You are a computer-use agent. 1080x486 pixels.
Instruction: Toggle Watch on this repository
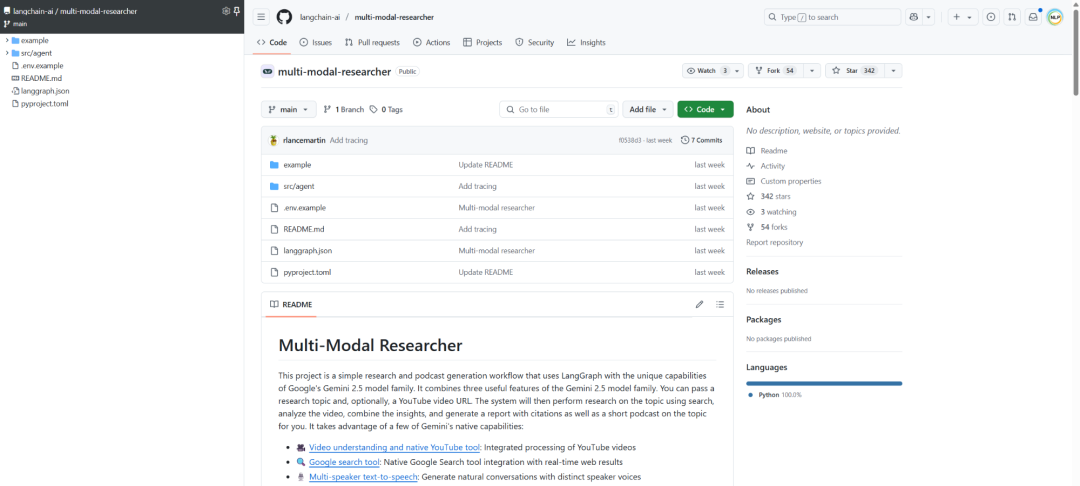click(x=707, y=71)
